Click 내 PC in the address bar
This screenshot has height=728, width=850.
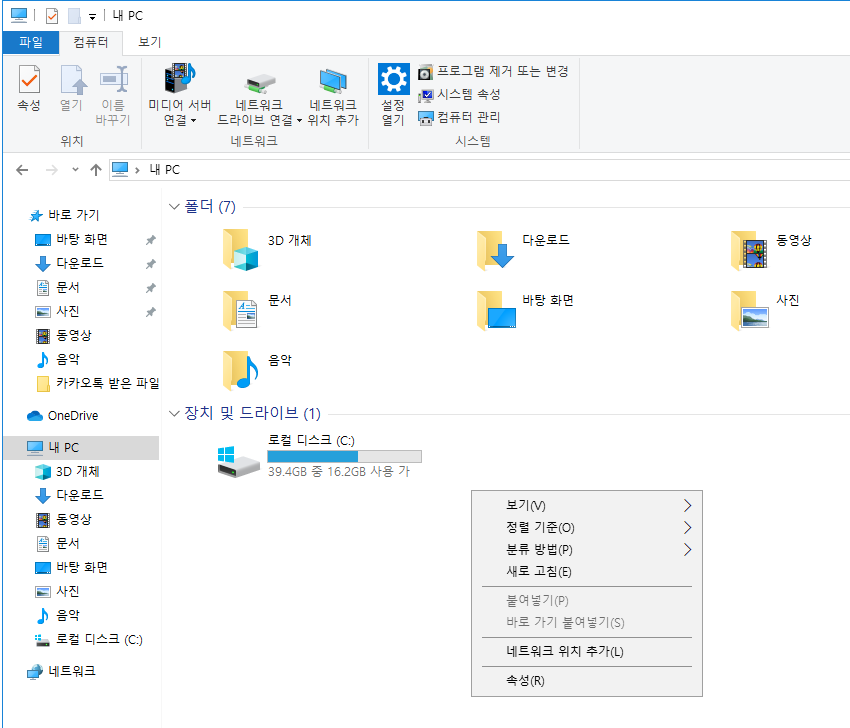(x=165, y=170)
